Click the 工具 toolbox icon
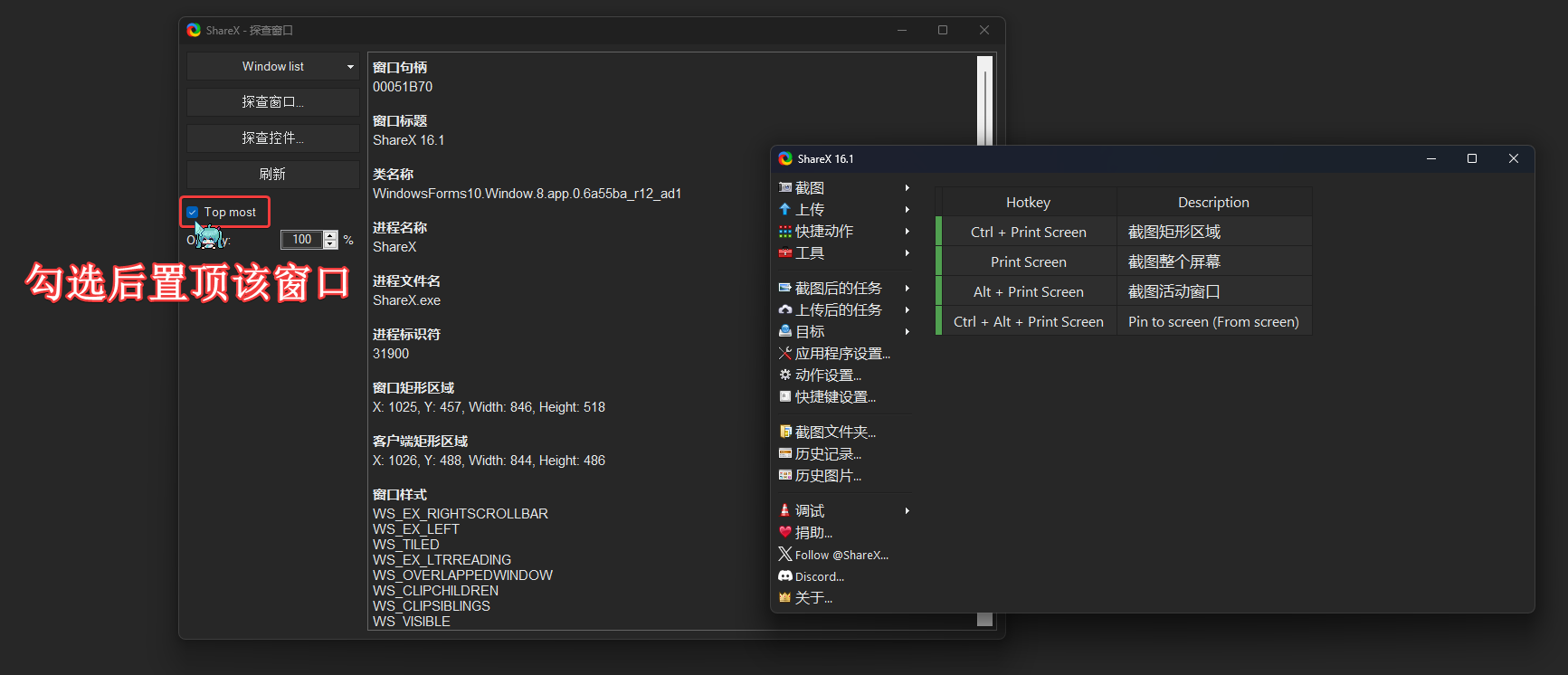 [785, 253]
